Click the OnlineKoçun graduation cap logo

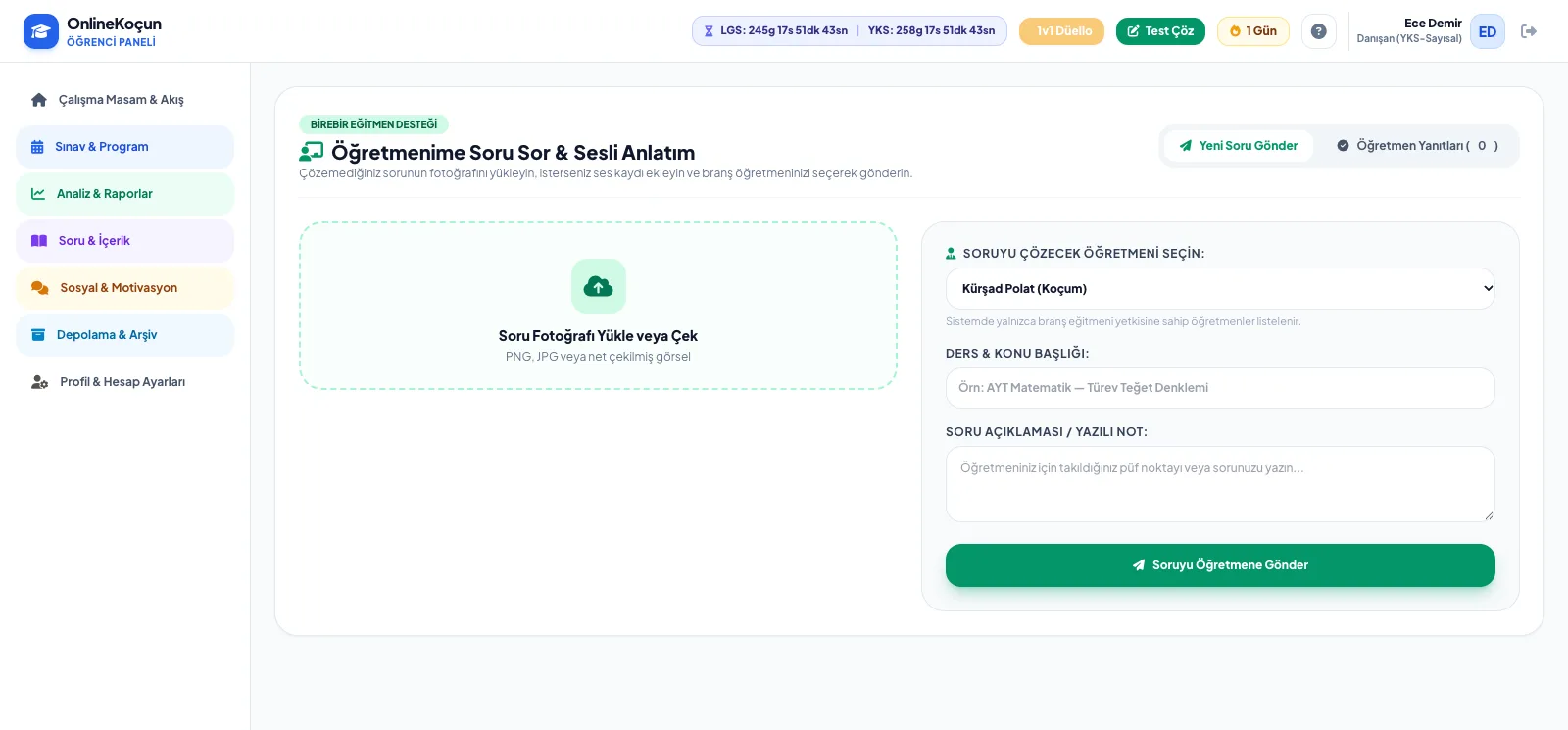[x=41, y=31]
